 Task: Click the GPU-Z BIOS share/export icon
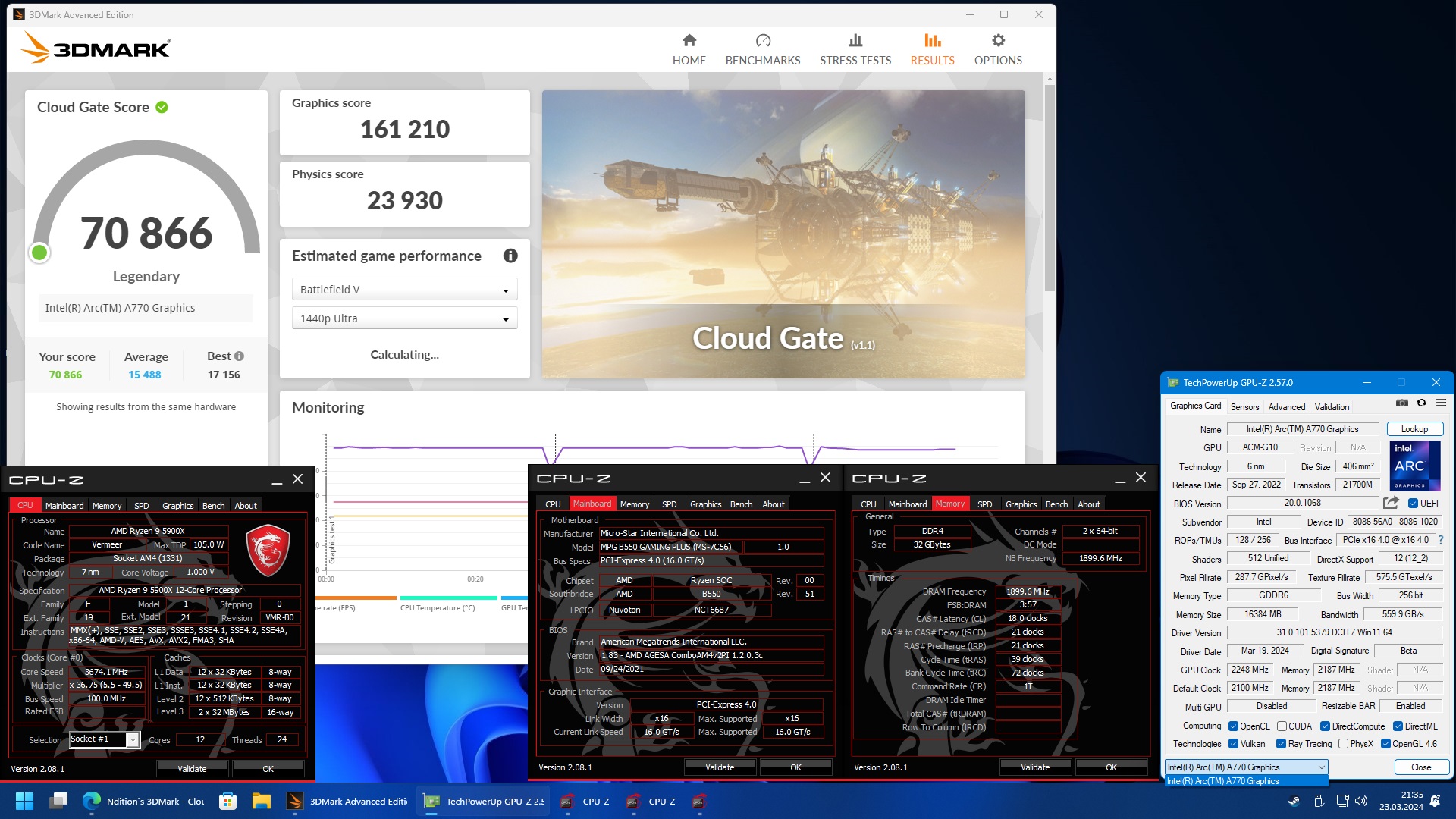tap(1391, 503)
